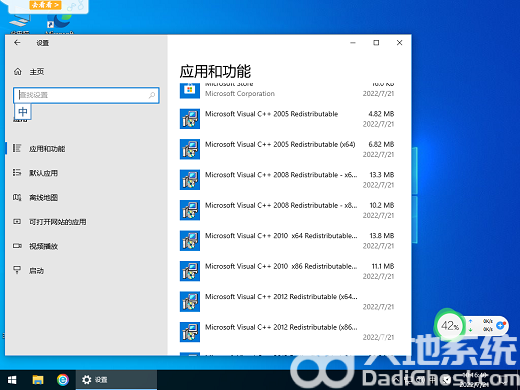
Task: Select Visual C++ 2012 Redistributable (x86 entry
Action: (281, 327)
